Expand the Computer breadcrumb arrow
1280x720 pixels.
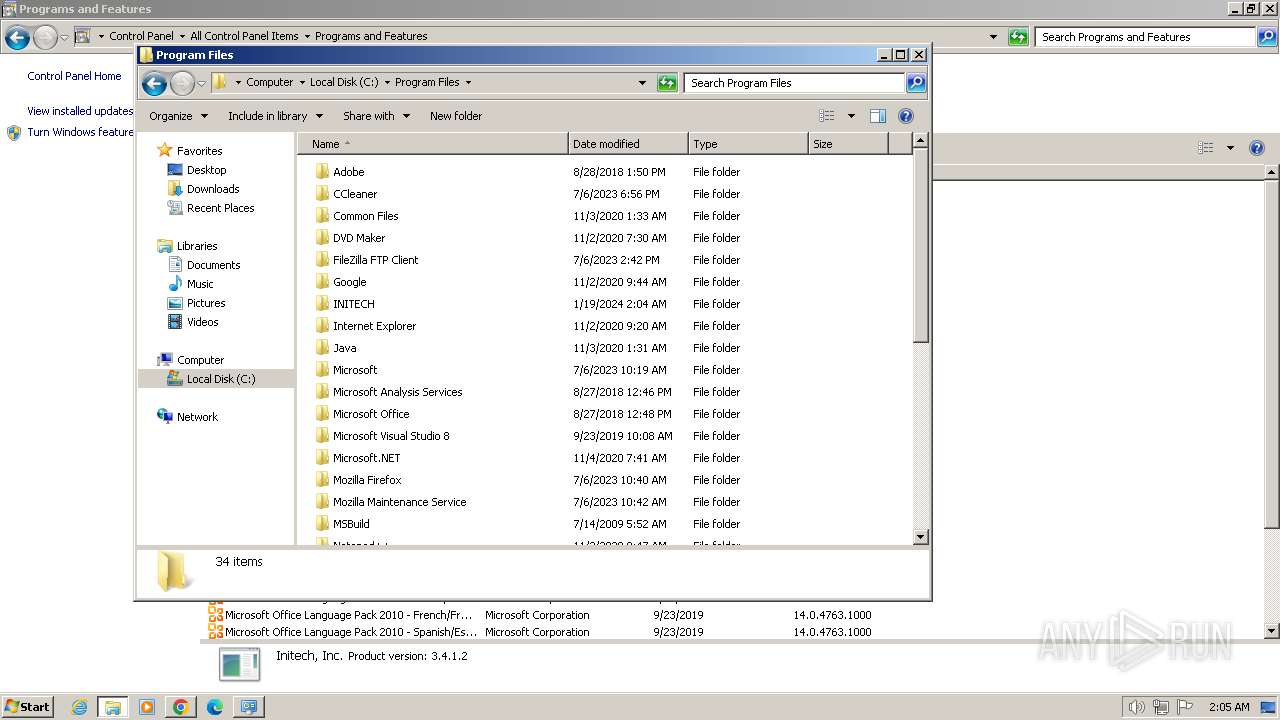click(x=302, y=83)
